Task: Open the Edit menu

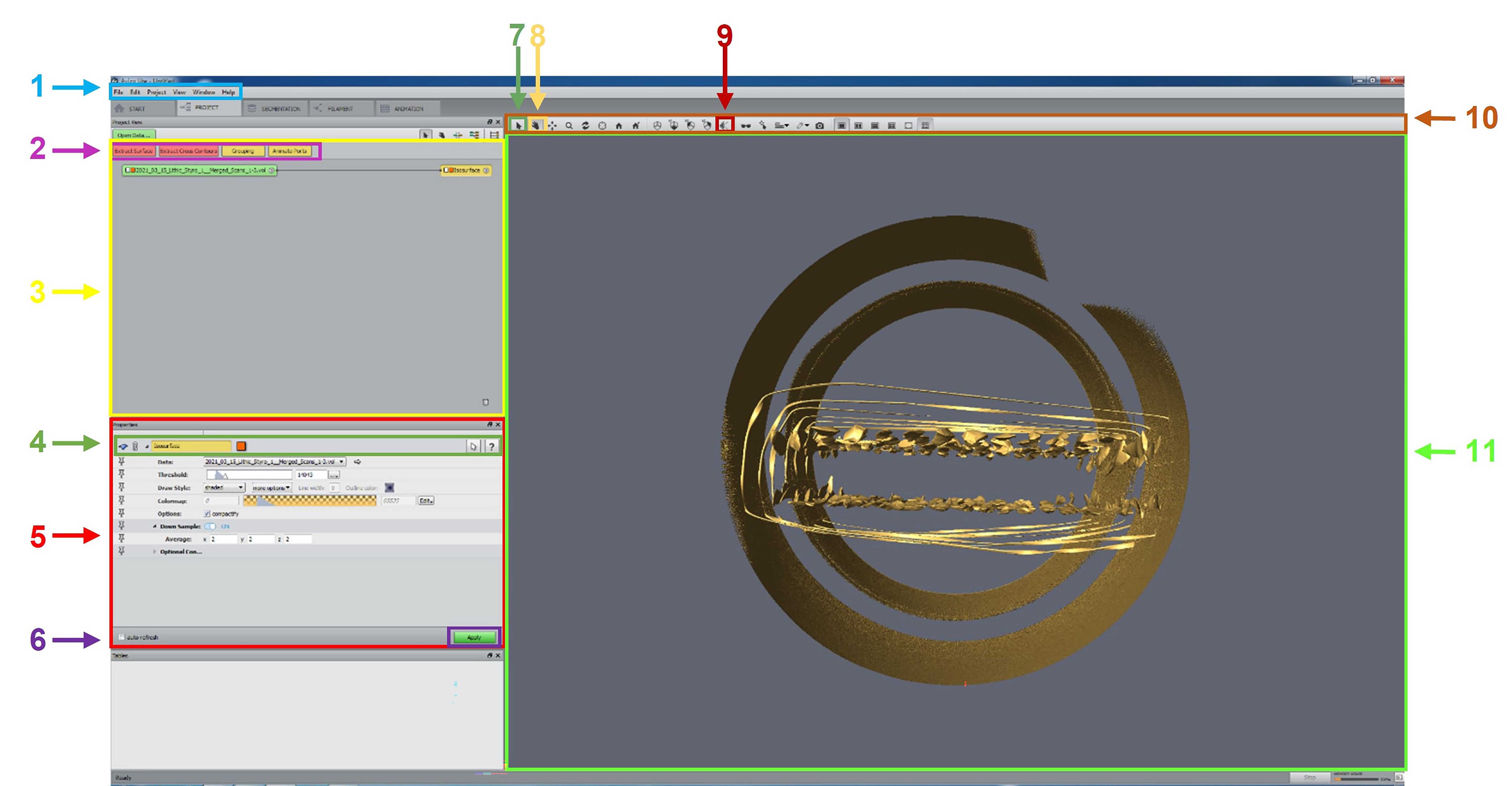Action: coord(135,92)
